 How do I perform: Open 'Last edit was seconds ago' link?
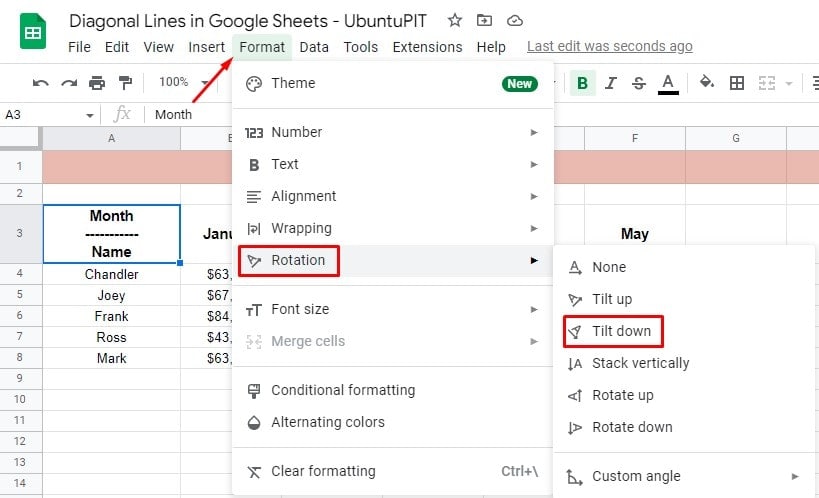tap(610, 47)
